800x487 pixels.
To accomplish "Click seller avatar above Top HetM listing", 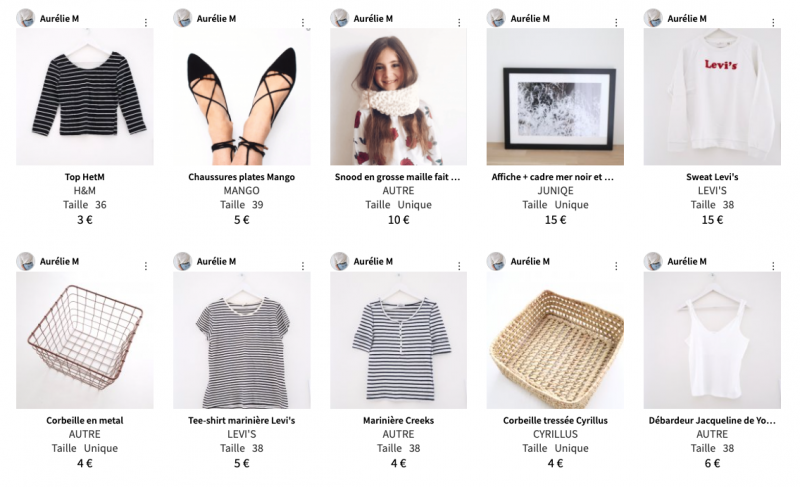I will (x=25, y=18).
